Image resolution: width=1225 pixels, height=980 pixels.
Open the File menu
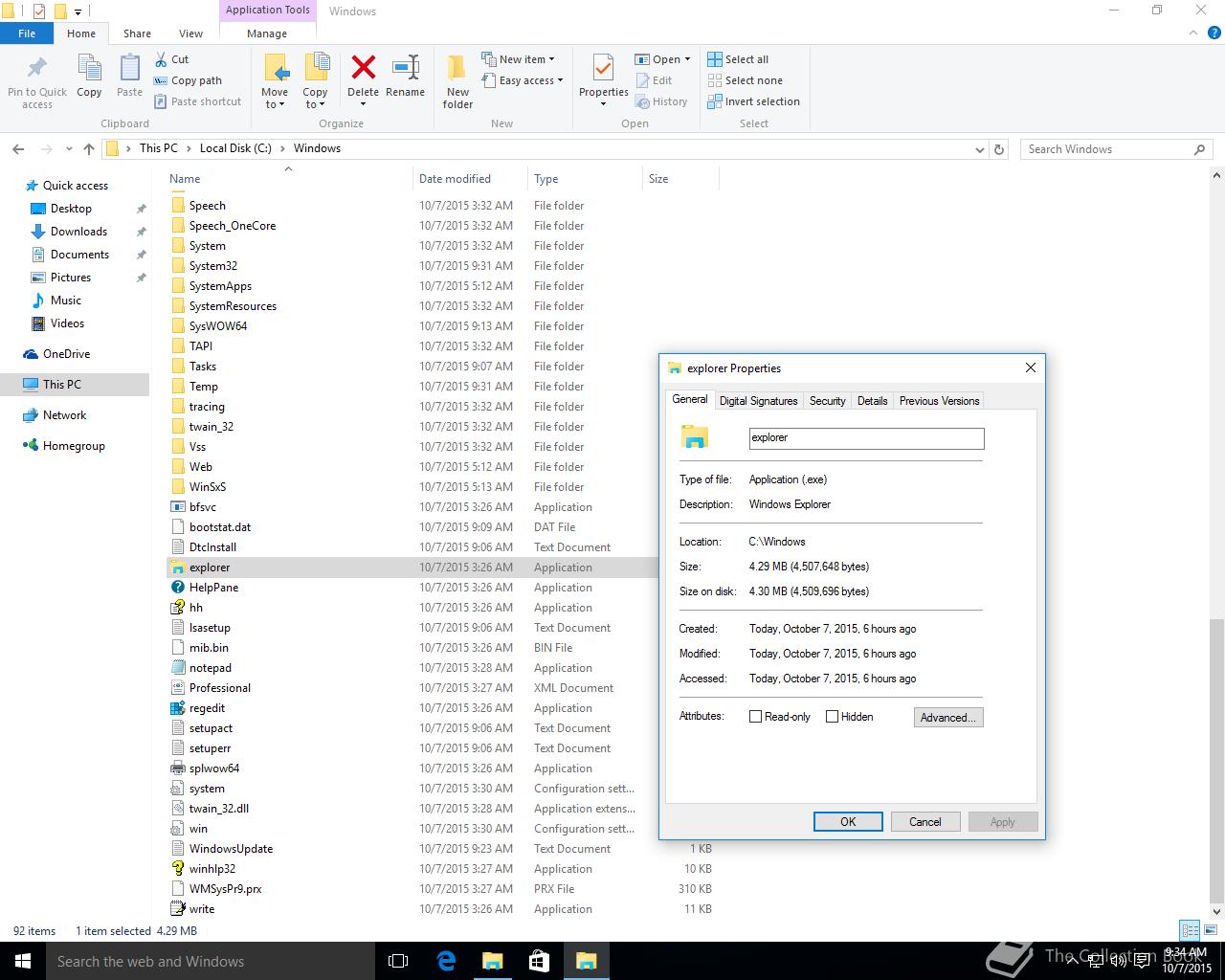tap(27, 33)
